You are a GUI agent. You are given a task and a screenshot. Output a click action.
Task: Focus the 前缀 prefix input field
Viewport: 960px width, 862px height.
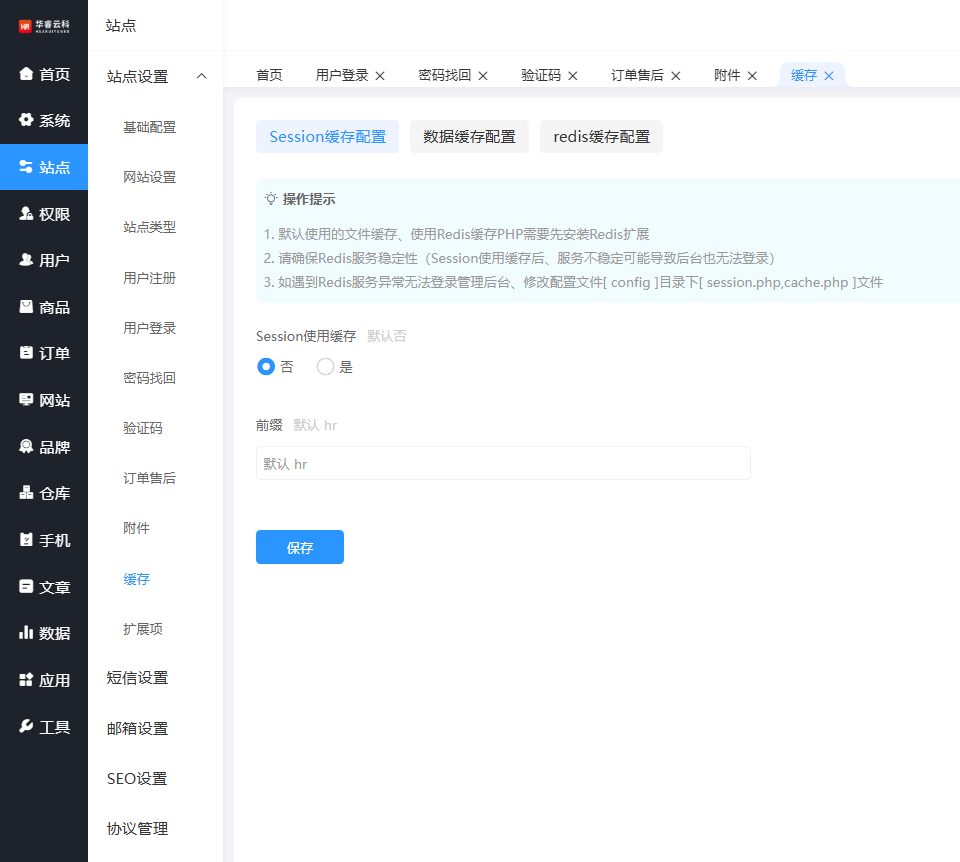point(503,463)
